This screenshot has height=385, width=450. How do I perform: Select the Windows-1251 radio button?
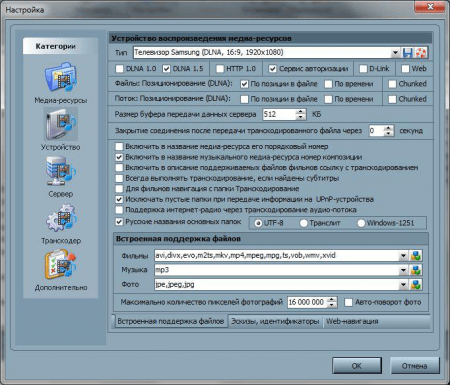point(361,223)
